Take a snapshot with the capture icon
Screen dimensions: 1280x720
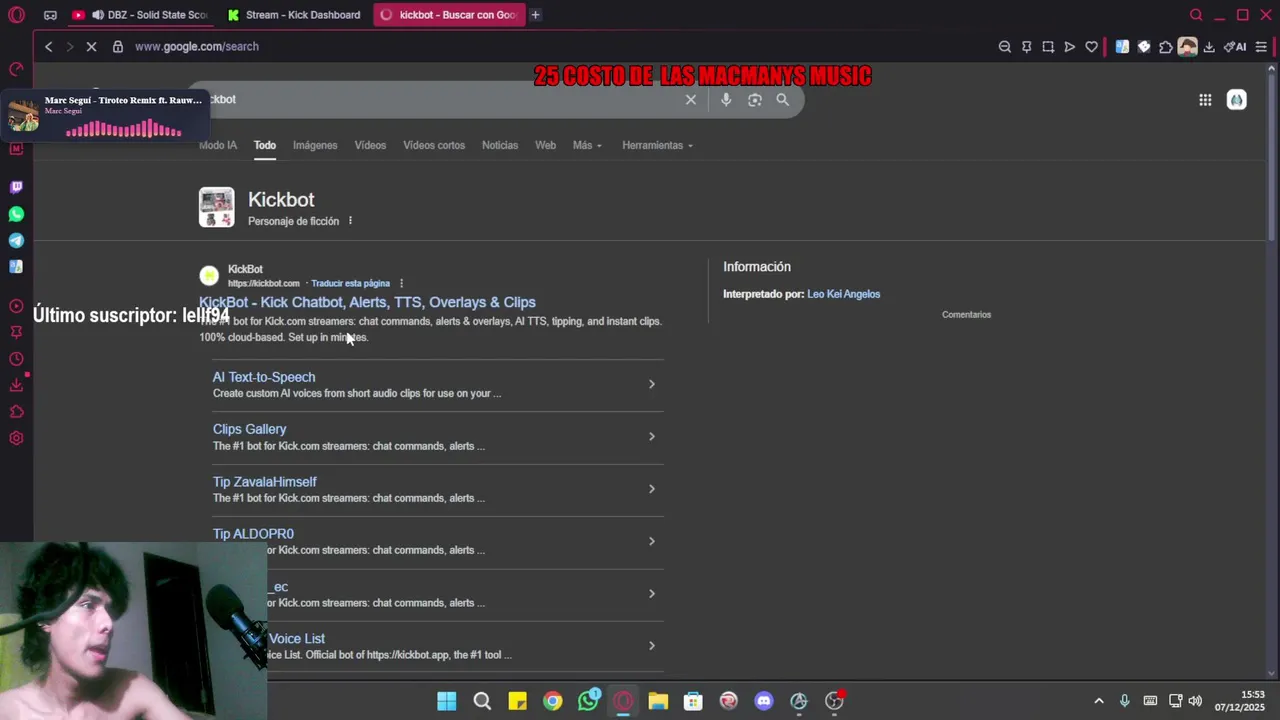[x=1048, y=46]
